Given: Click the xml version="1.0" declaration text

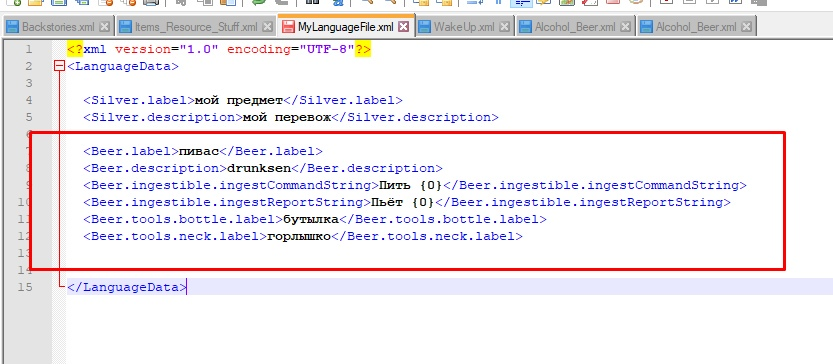Looking at the screenshot, I should 151,49.
